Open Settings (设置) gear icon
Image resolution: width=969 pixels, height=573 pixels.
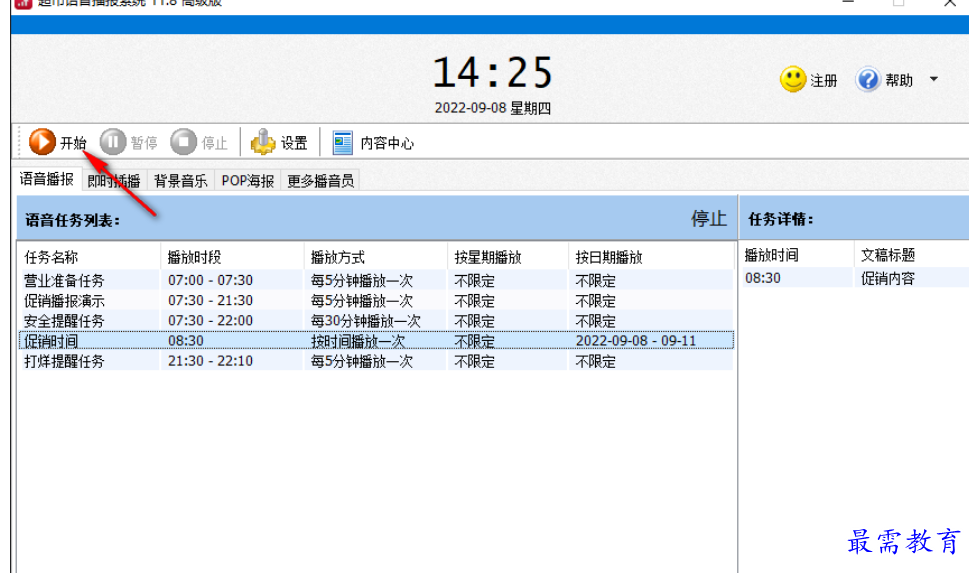point(263,143)
